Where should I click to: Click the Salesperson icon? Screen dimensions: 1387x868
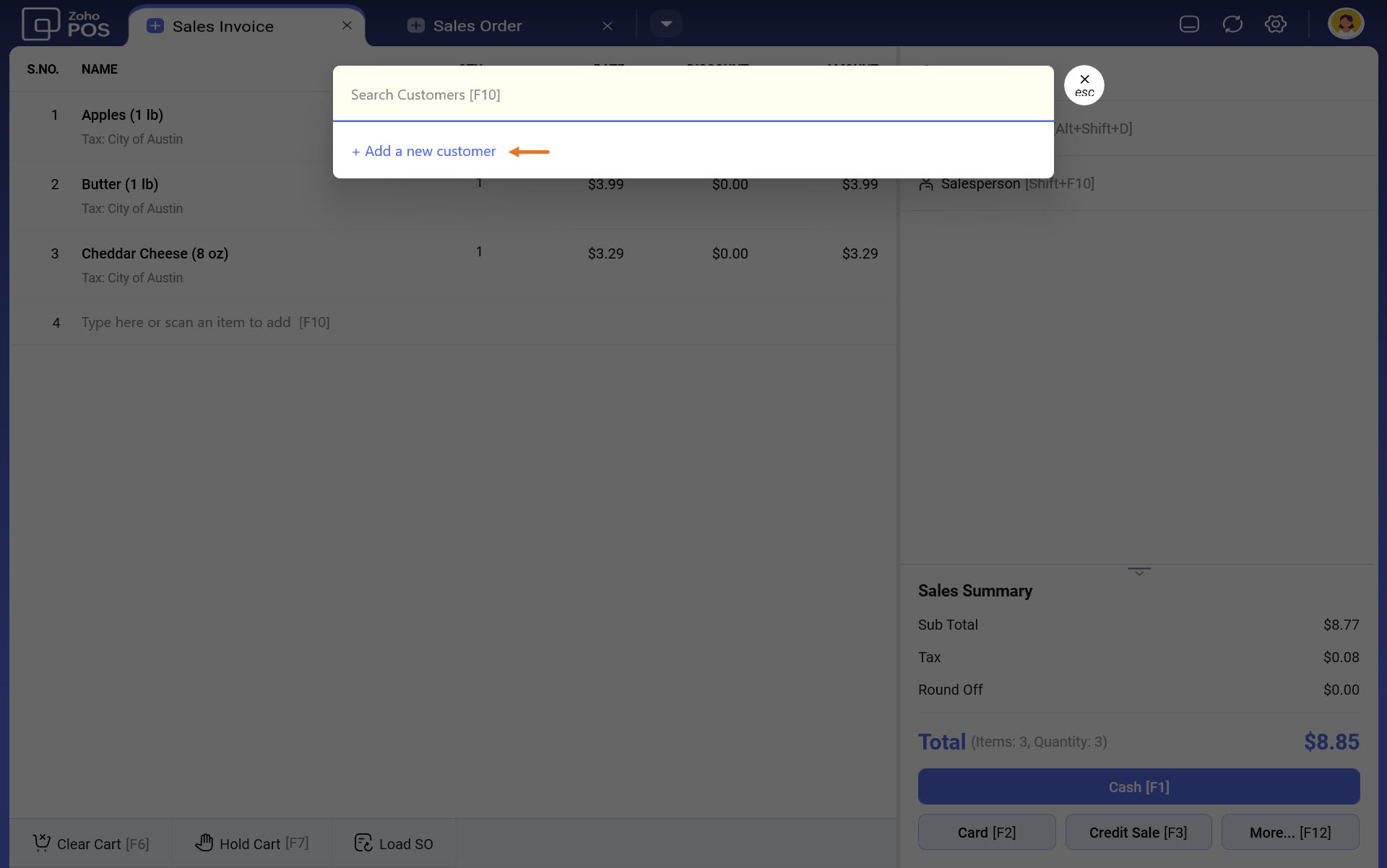coord(925,184)
